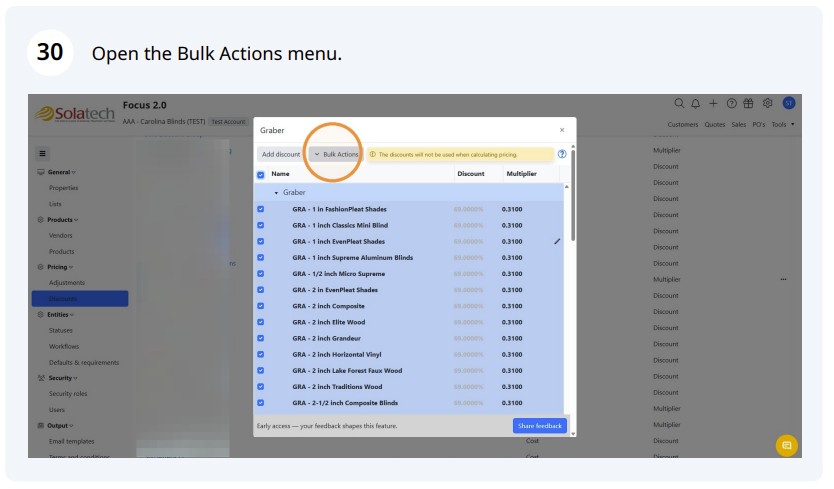Toggle the hamburger sidebar menu
This screenshot has width=834, height=489.
coord(43,154)
